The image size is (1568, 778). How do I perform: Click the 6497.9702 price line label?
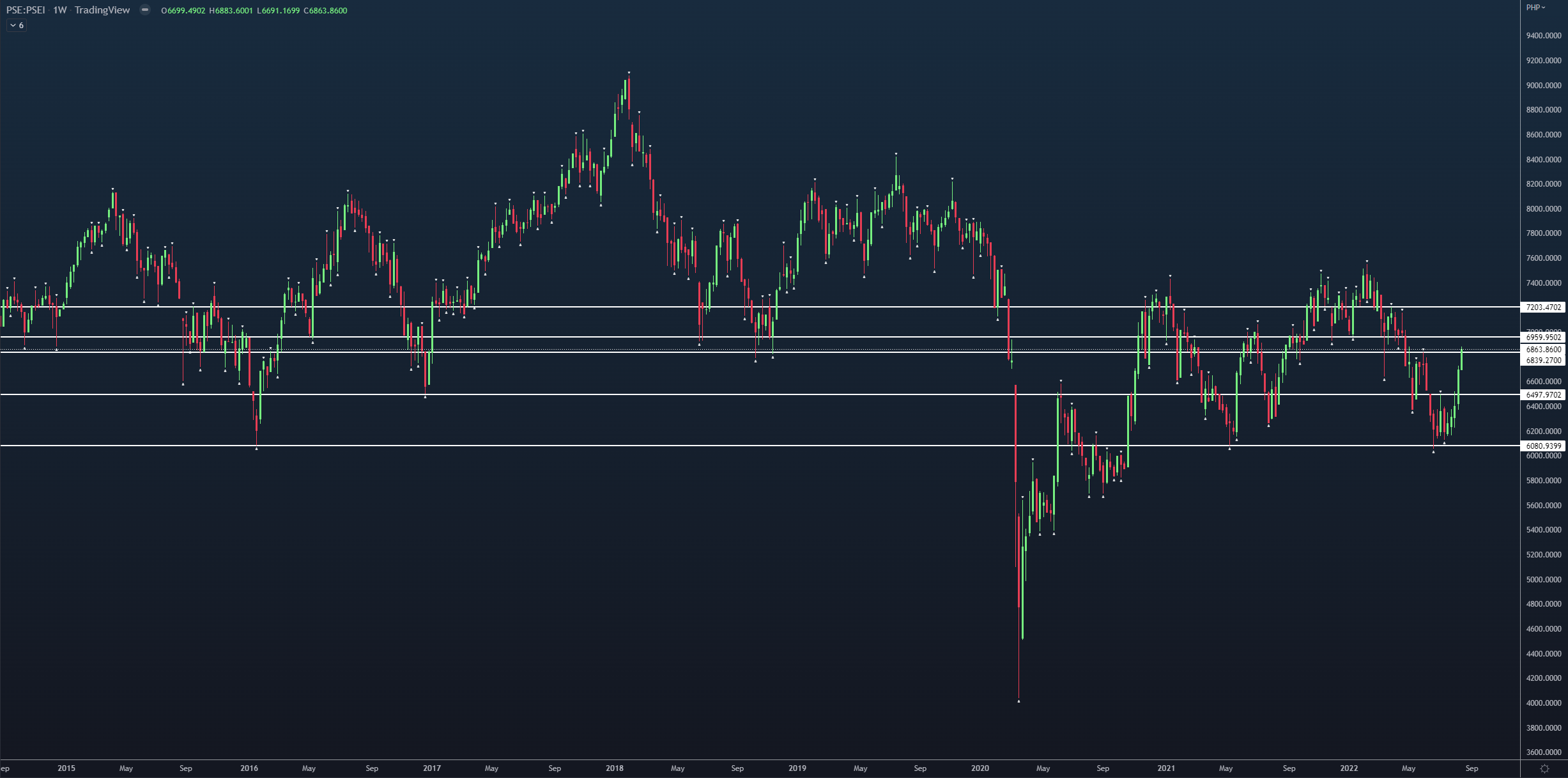1543,395
